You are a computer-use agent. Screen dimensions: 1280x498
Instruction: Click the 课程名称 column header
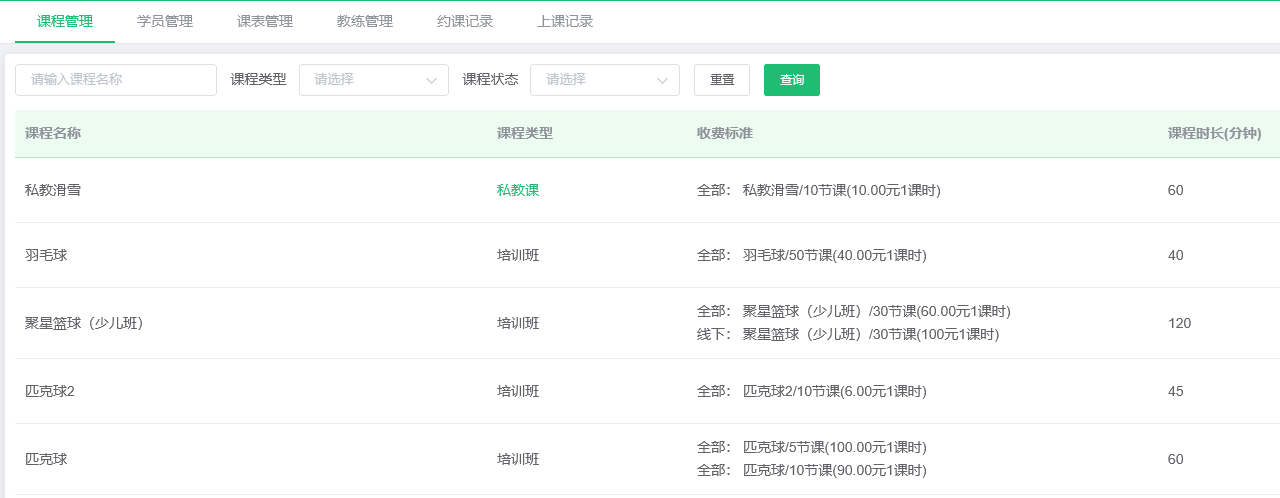click(x=53, y=133)
